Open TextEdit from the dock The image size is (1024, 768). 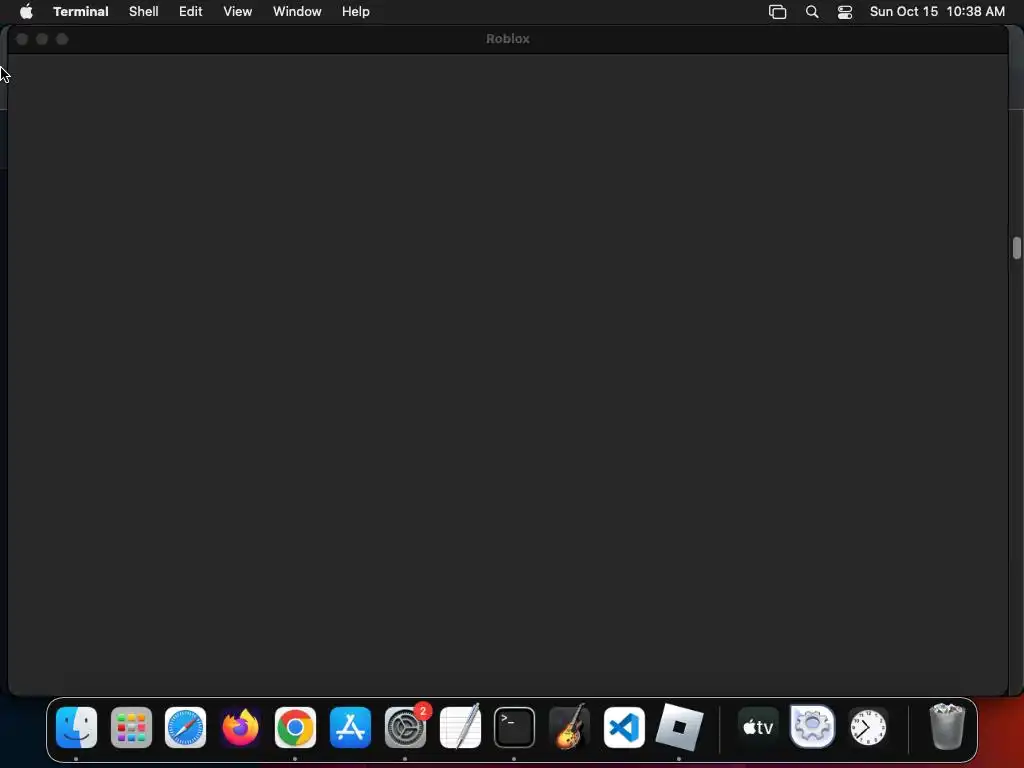click(x=460, y=727)
